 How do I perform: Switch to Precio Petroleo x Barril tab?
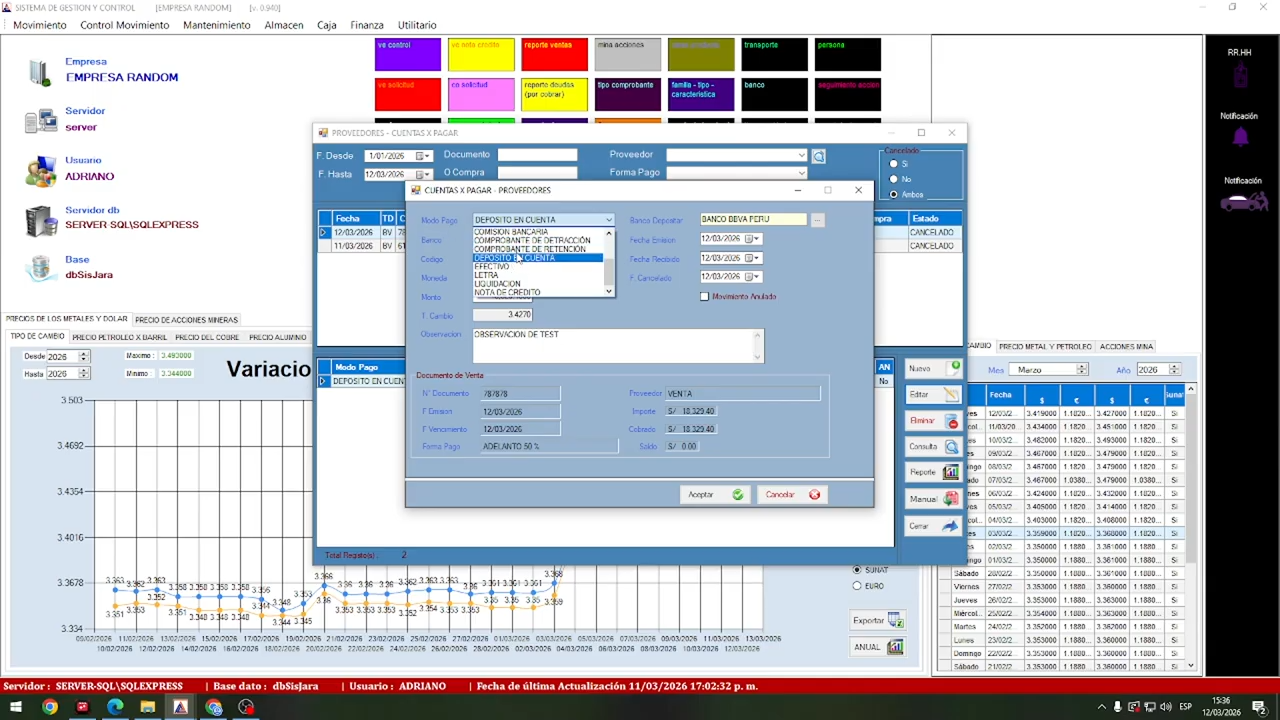pos(119,337)
